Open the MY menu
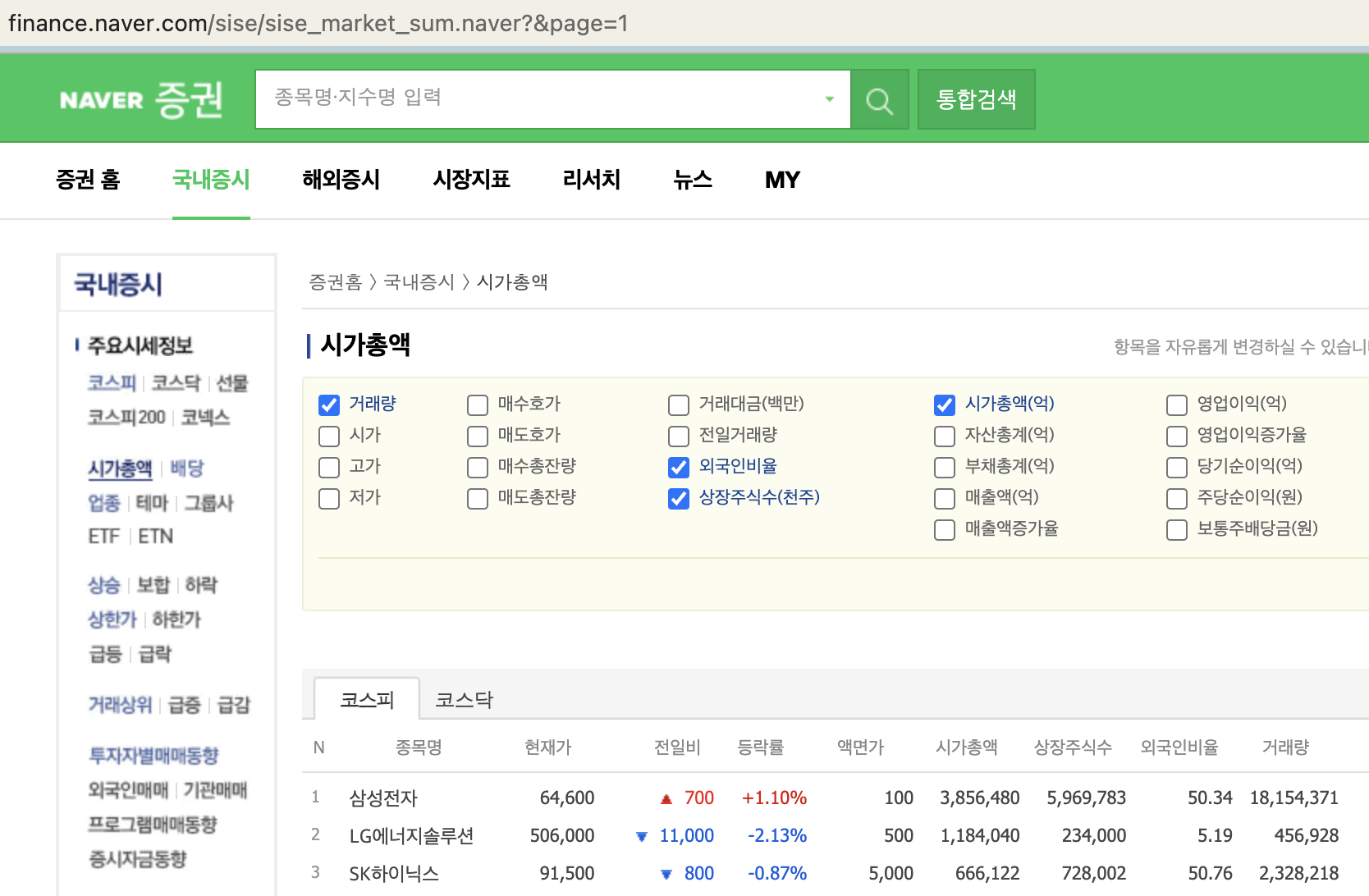1369x896 pixels. (x=782, y=180)
